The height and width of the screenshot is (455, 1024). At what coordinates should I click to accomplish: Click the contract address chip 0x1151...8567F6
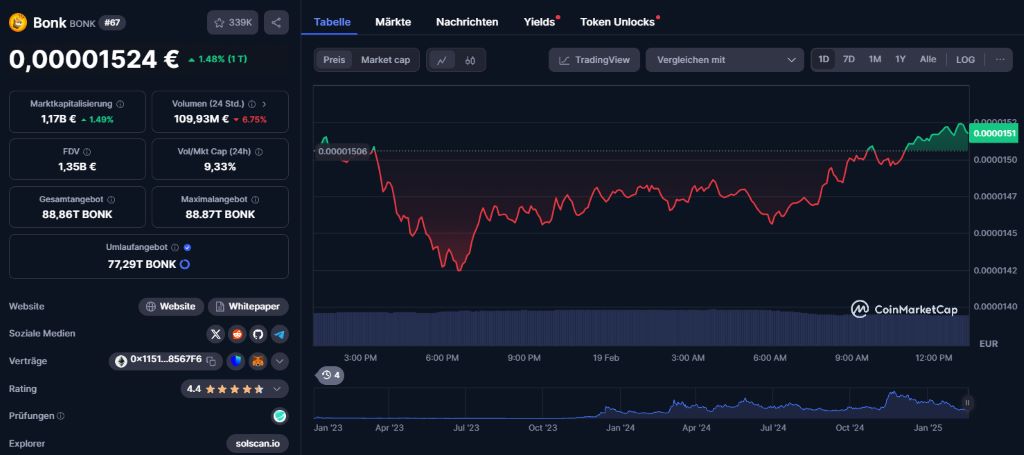pyautogui.click(x=166, y=361)
